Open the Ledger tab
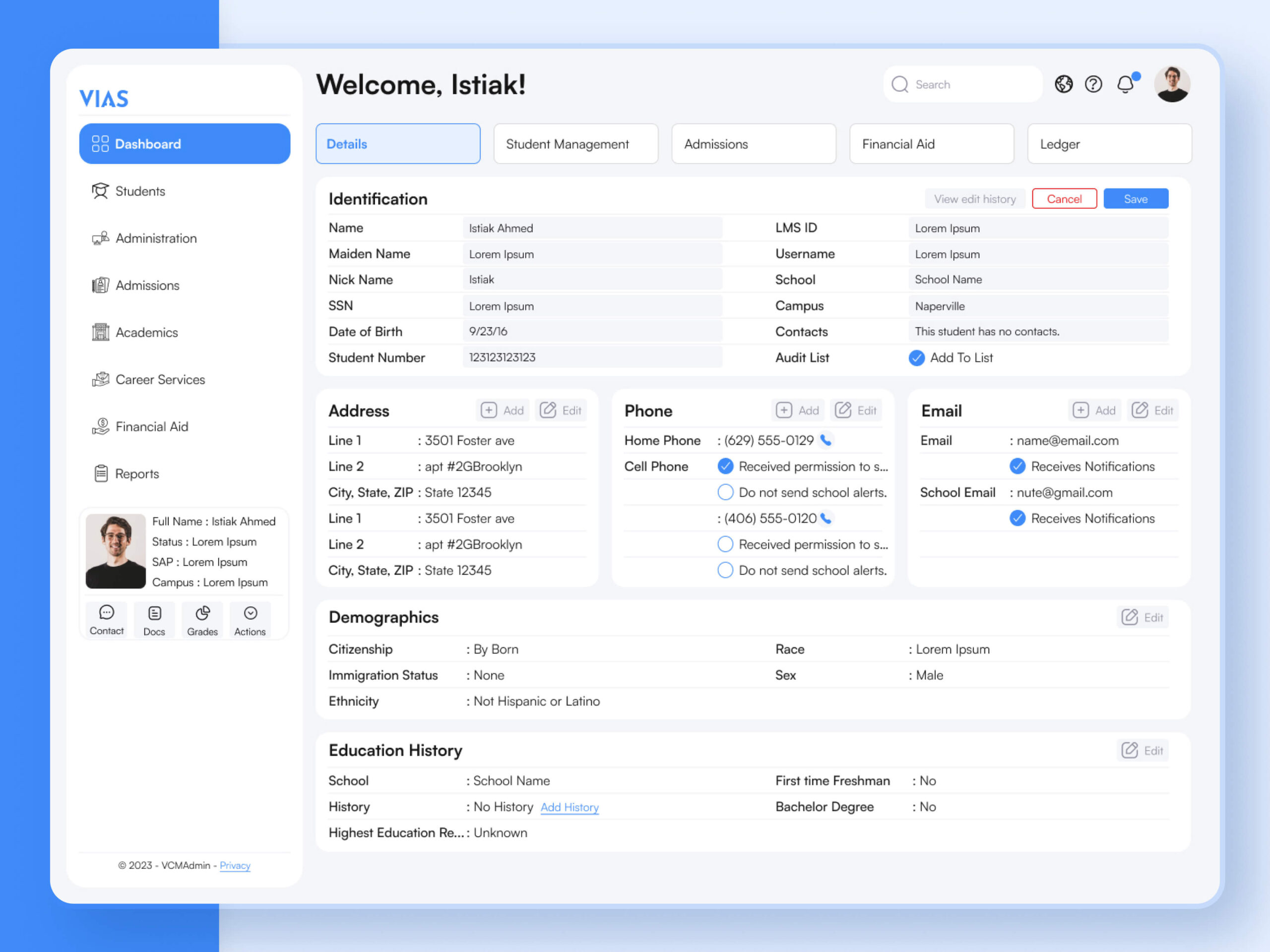This screenshot has height=952, width=1270. coord(1109,144)
